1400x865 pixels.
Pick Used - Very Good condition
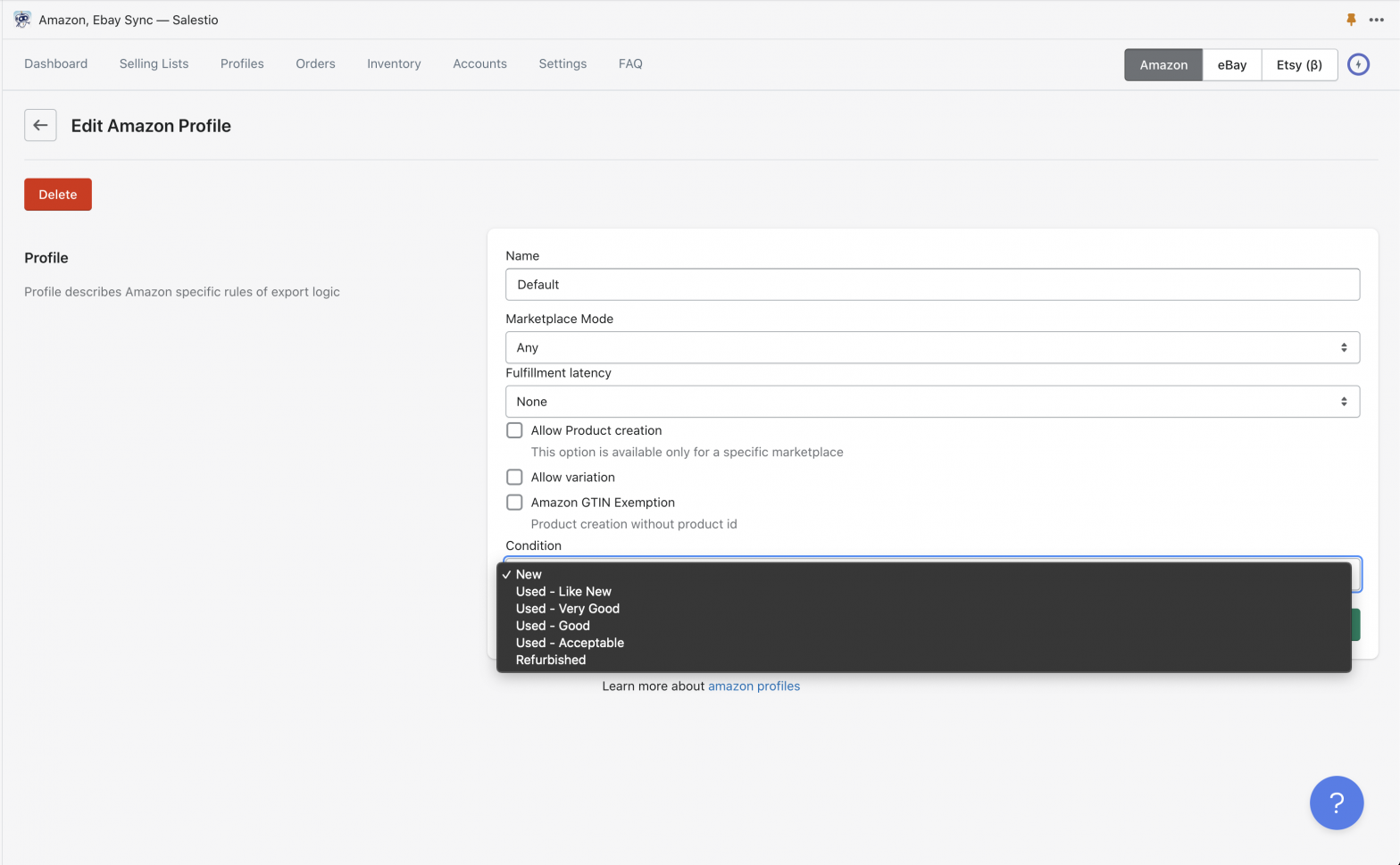(x=568, y=609)
